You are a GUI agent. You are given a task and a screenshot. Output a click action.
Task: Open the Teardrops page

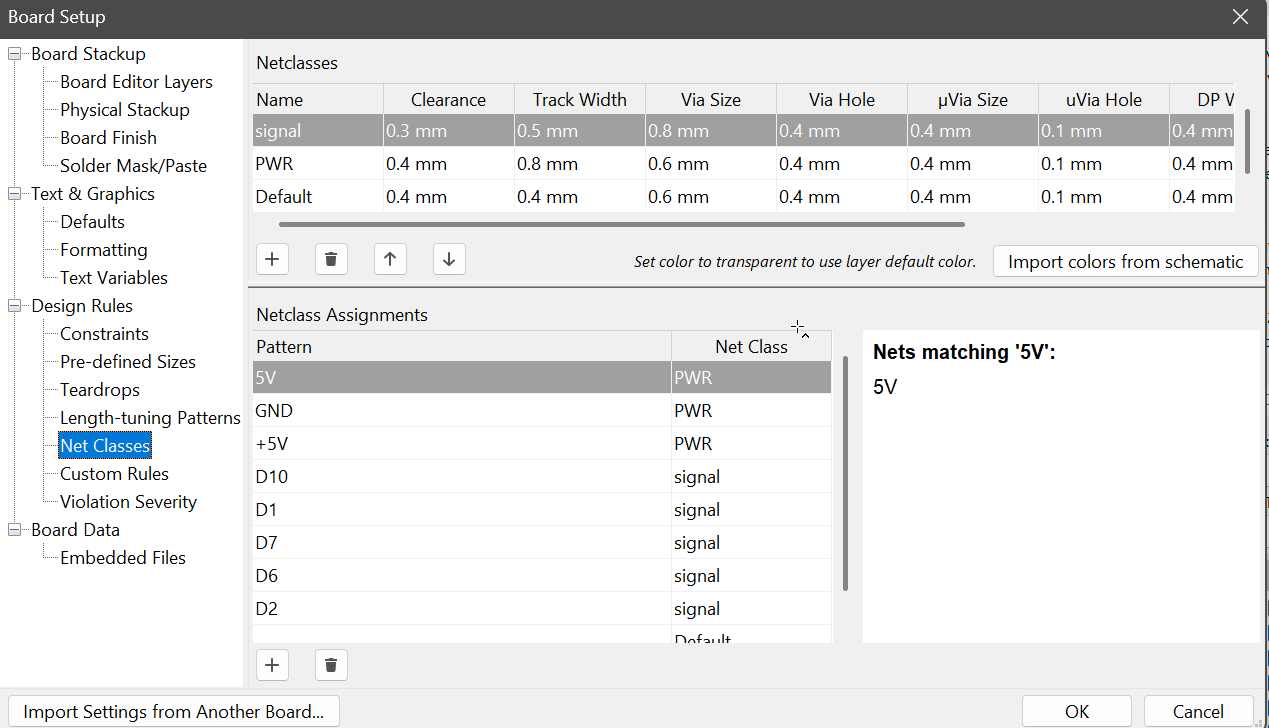(x=99, y=390)
